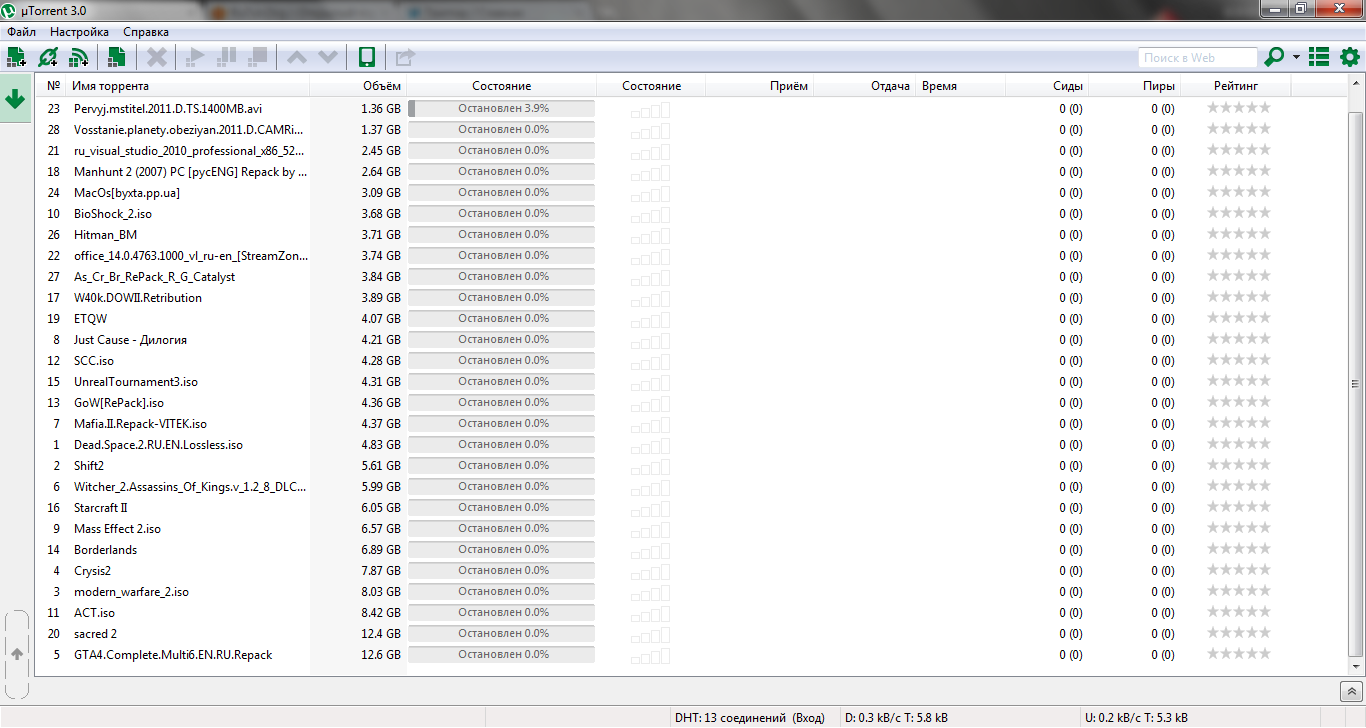Click the Add Torrent toolbar icon
This screenshot has height=728, width=1366.
tap(16, 57)
